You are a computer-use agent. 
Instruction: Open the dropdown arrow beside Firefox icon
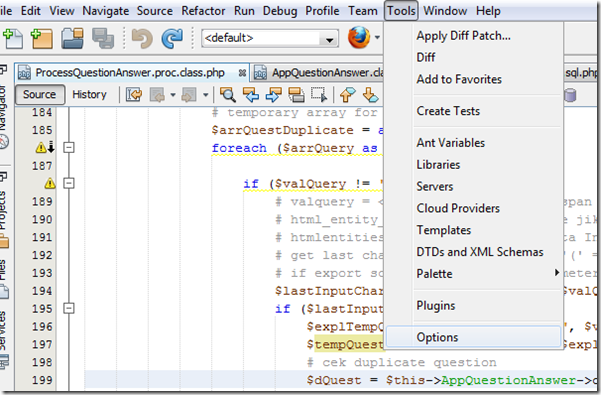pos(377,38)
